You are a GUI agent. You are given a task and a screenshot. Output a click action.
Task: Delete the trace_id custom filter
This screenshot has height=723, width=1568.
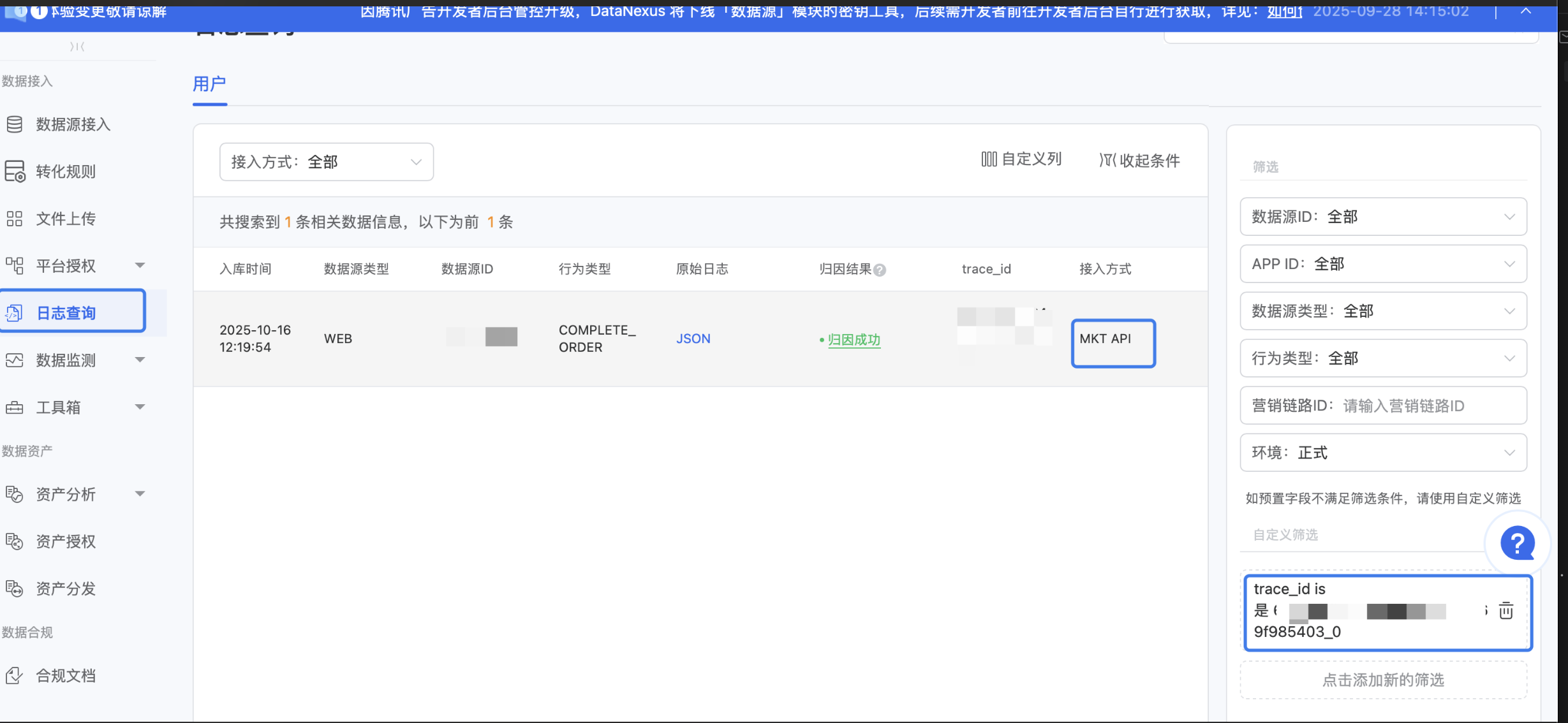coord(1505,611)
